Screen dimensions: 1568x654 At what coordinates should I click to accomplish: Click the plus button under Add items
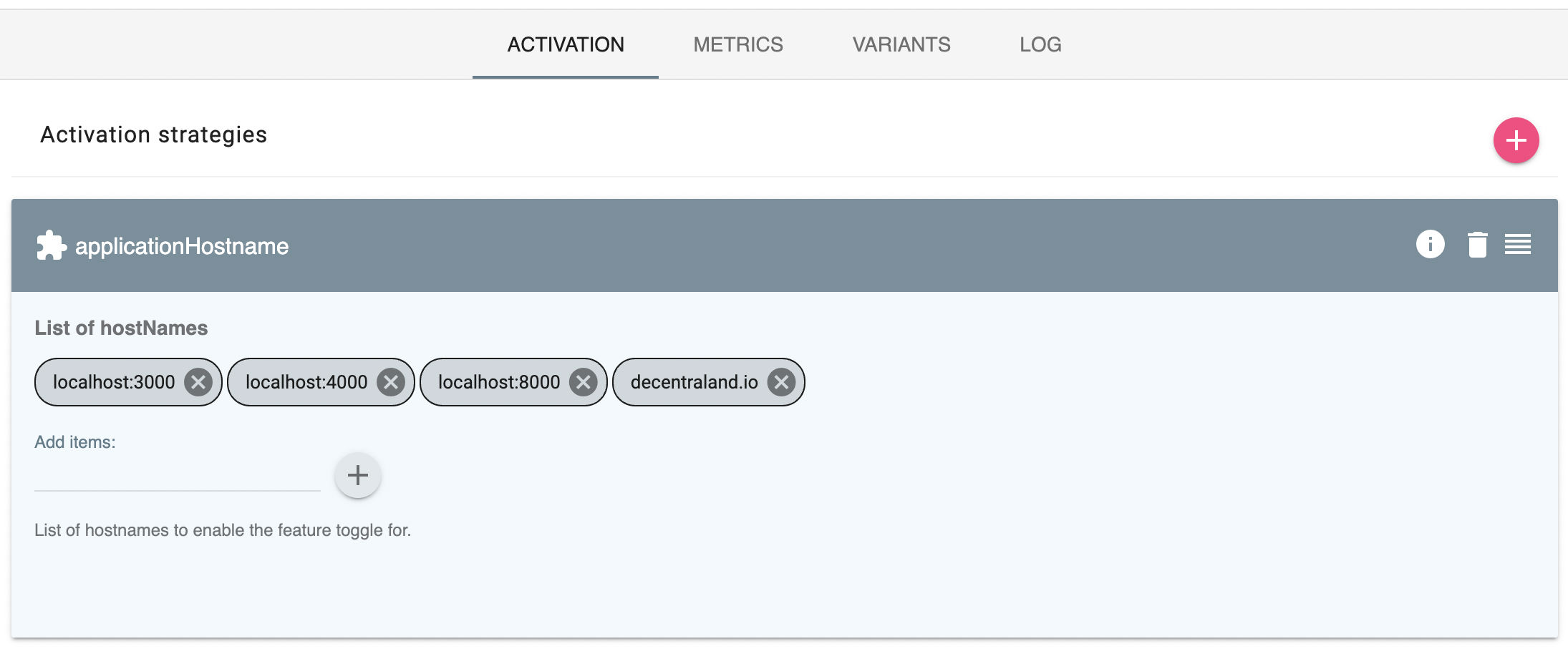click(357, 474)
